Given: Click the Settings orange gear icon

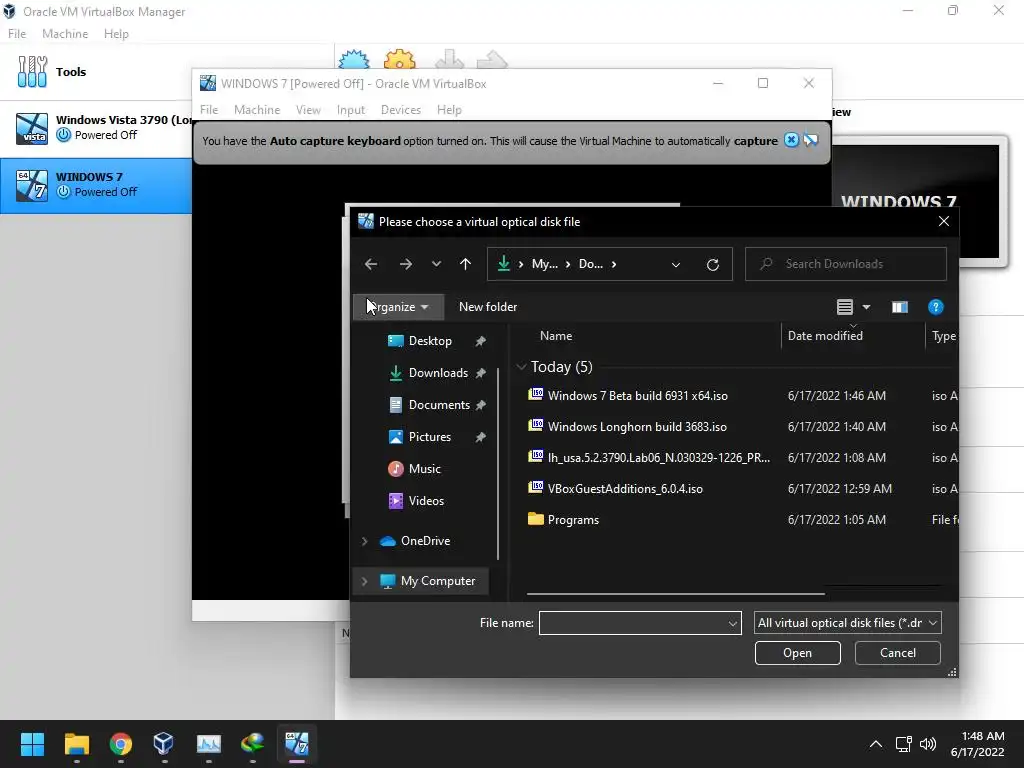Looking at the screenshot, I should click(400, 59).
